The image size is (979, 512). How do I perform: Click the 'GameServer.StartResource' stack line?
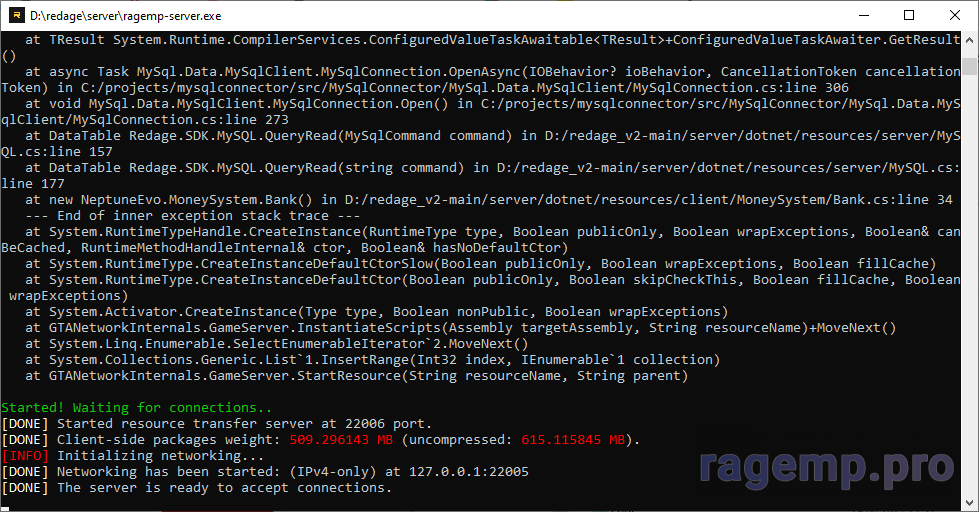357,376
